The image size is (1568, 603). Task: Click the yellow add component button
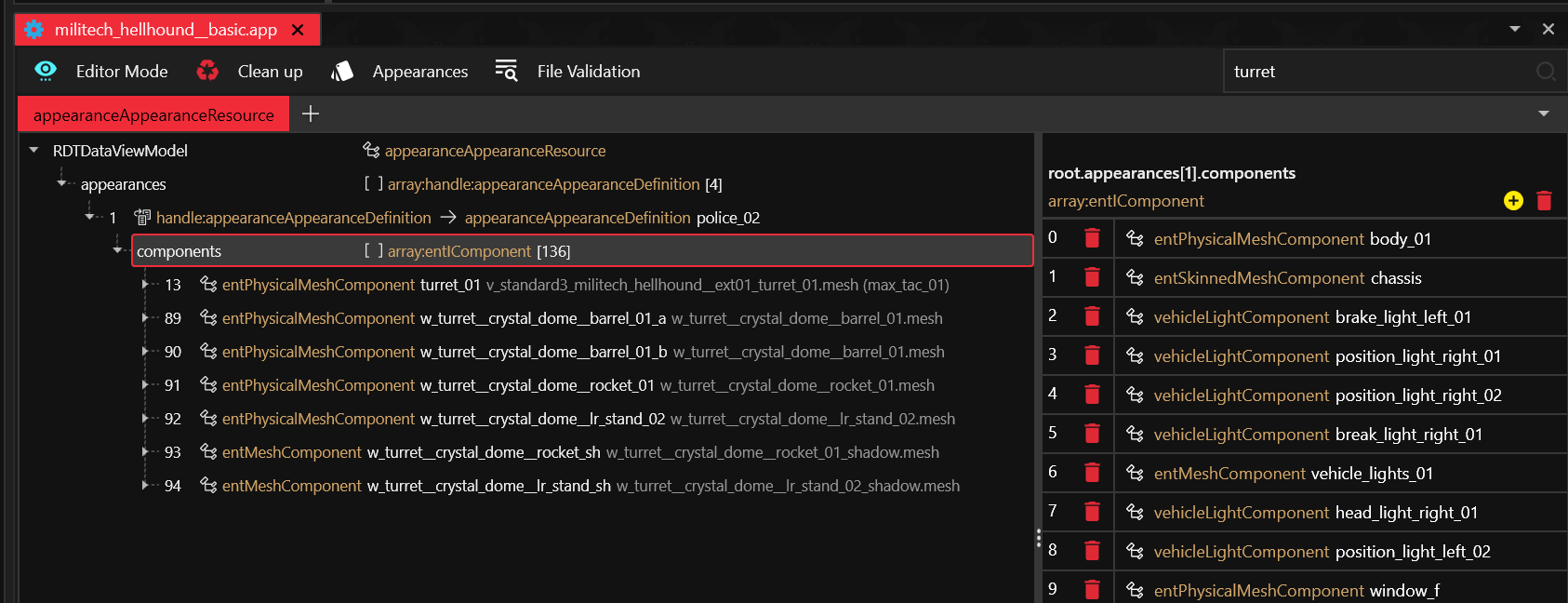pos(1513,201)
